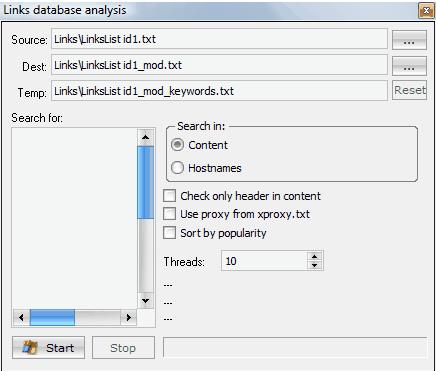436x371 pixels.
Task: Click the Start button's icon
Action: (30, 347)
